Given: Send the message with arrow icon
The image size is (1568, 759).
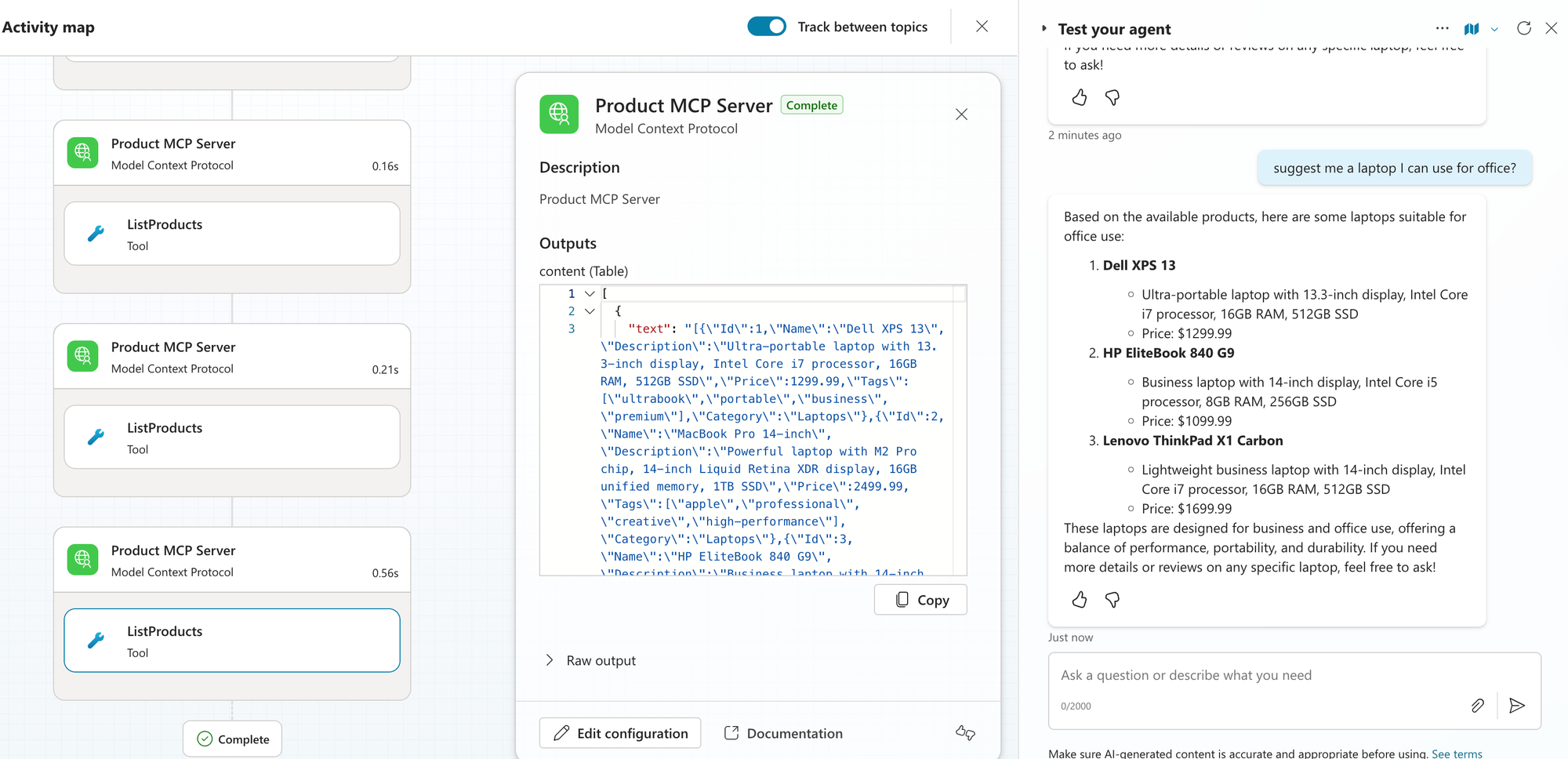Looking at the screenshot, I should (1517, 706).
